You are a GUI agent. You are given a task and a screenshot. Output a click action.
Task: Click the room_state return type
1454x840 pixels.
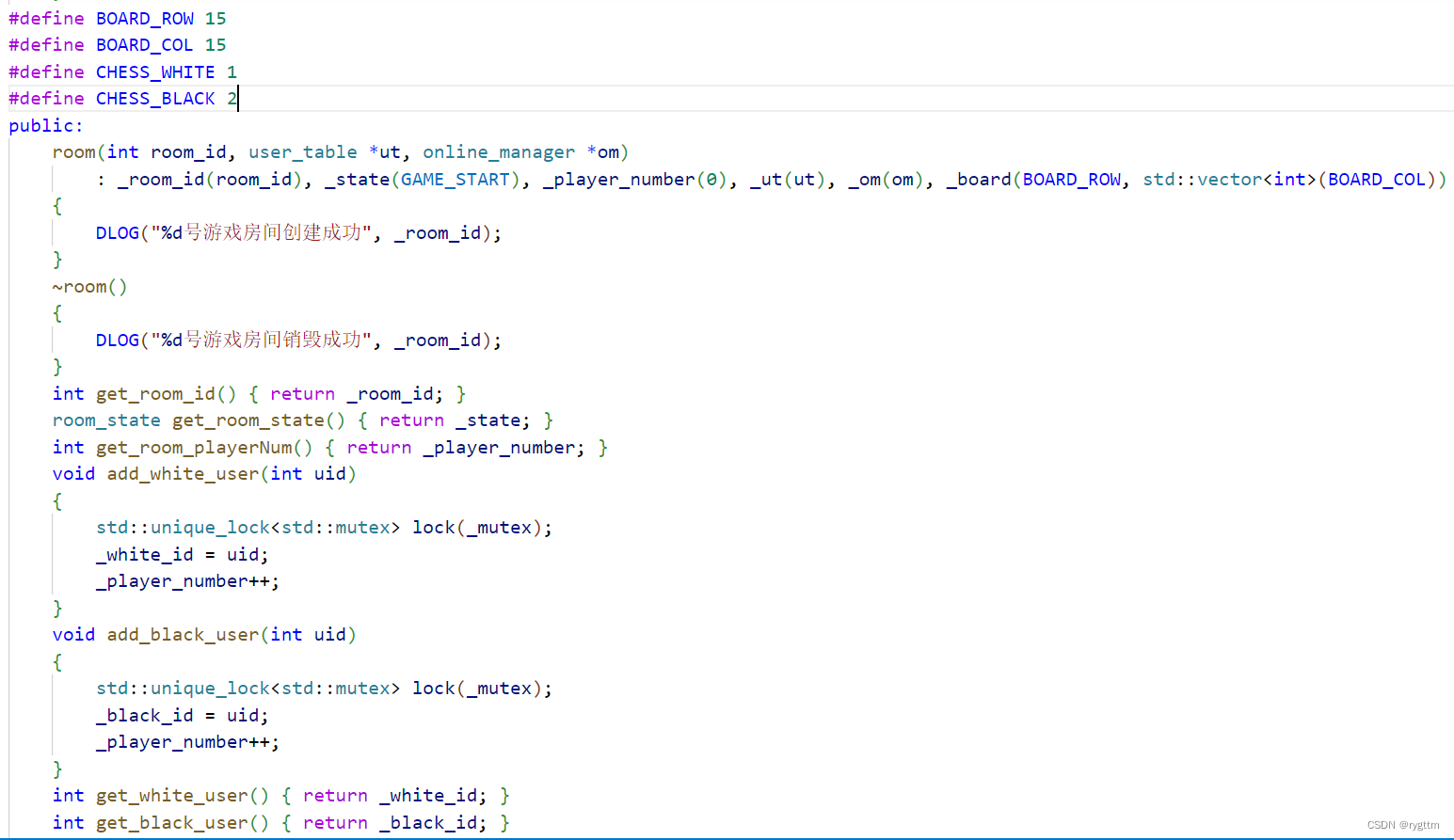[106, 420]
